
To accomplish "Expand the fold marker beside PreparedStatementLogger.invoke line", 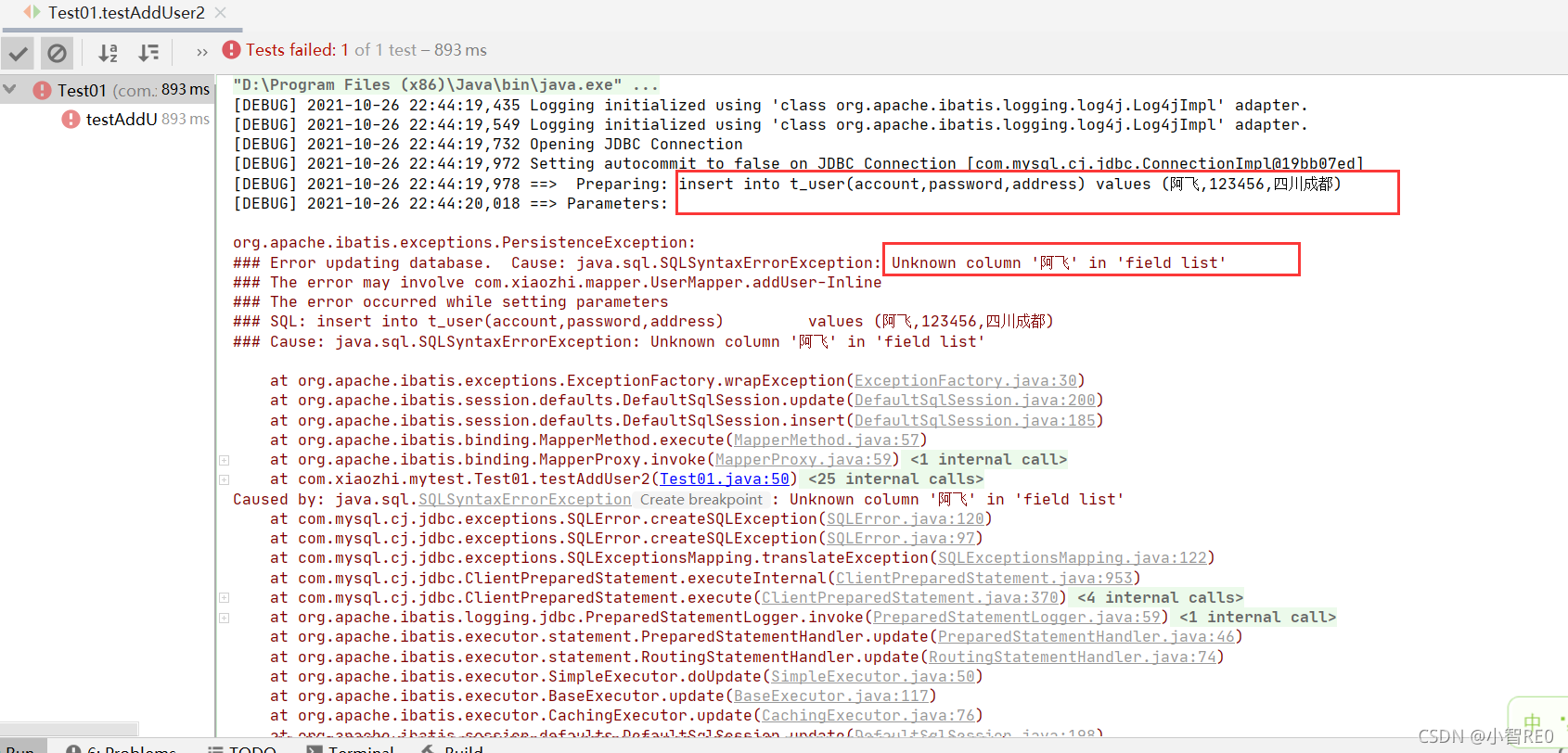I will (x=224, y=618).
